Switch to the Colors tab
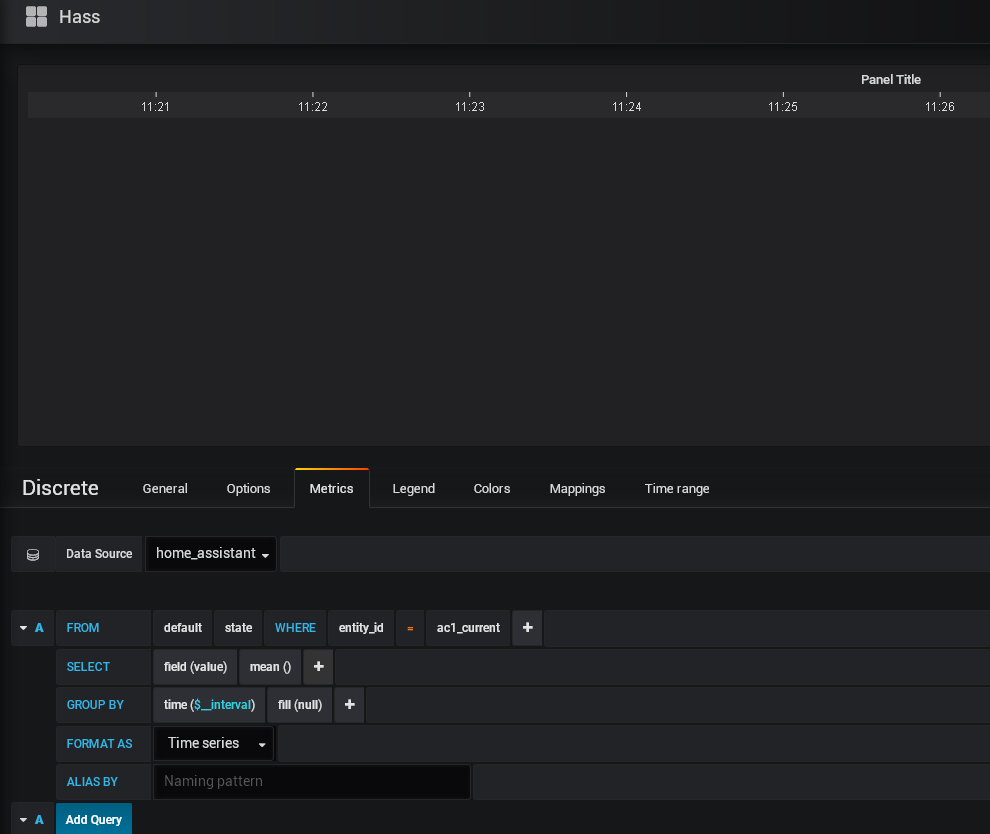 [491, 488]
